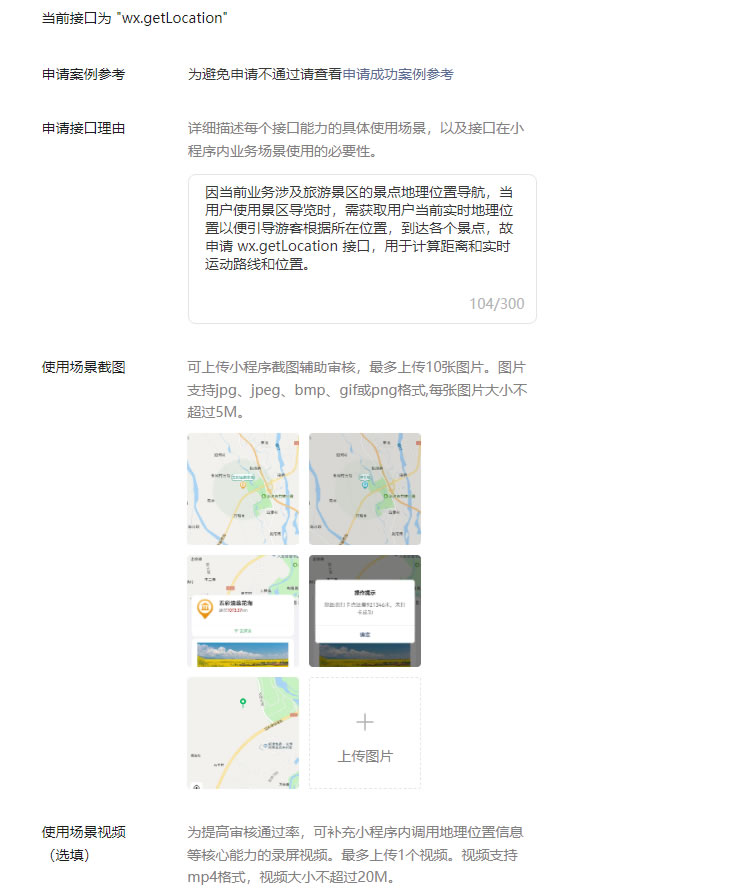Click the 使用场景截图 label

[x=84, y=367]
